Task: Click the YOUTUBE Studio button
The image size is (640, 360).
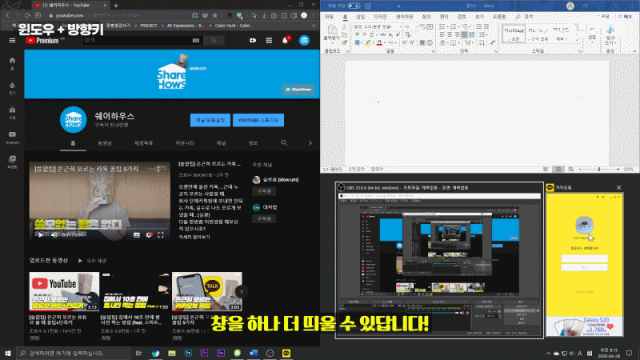Action: point(258,120)
